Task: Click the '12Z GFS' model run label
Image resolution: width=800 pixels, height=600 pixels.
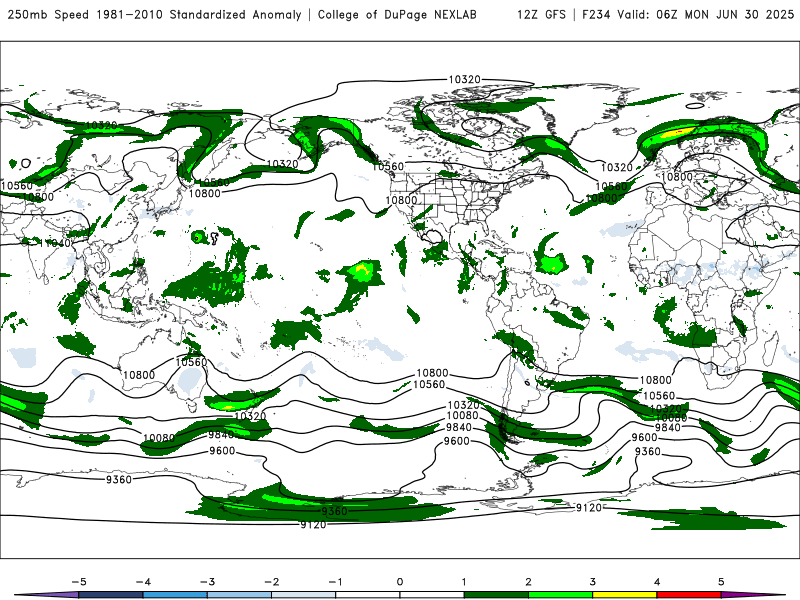Action: click(541, 14)
